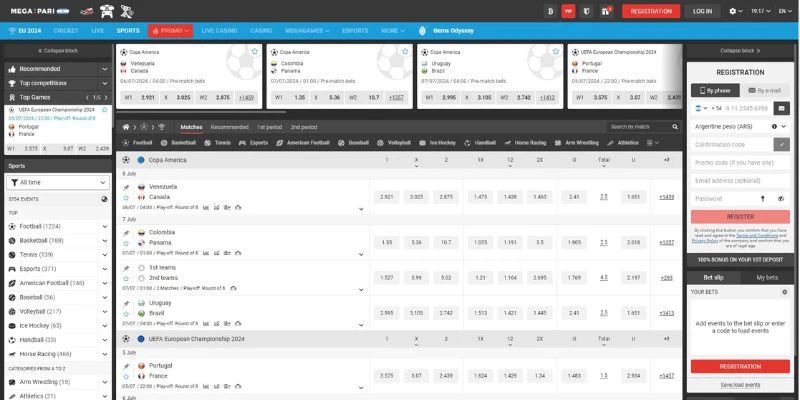Click Save/load events link

tap(740, 385)
